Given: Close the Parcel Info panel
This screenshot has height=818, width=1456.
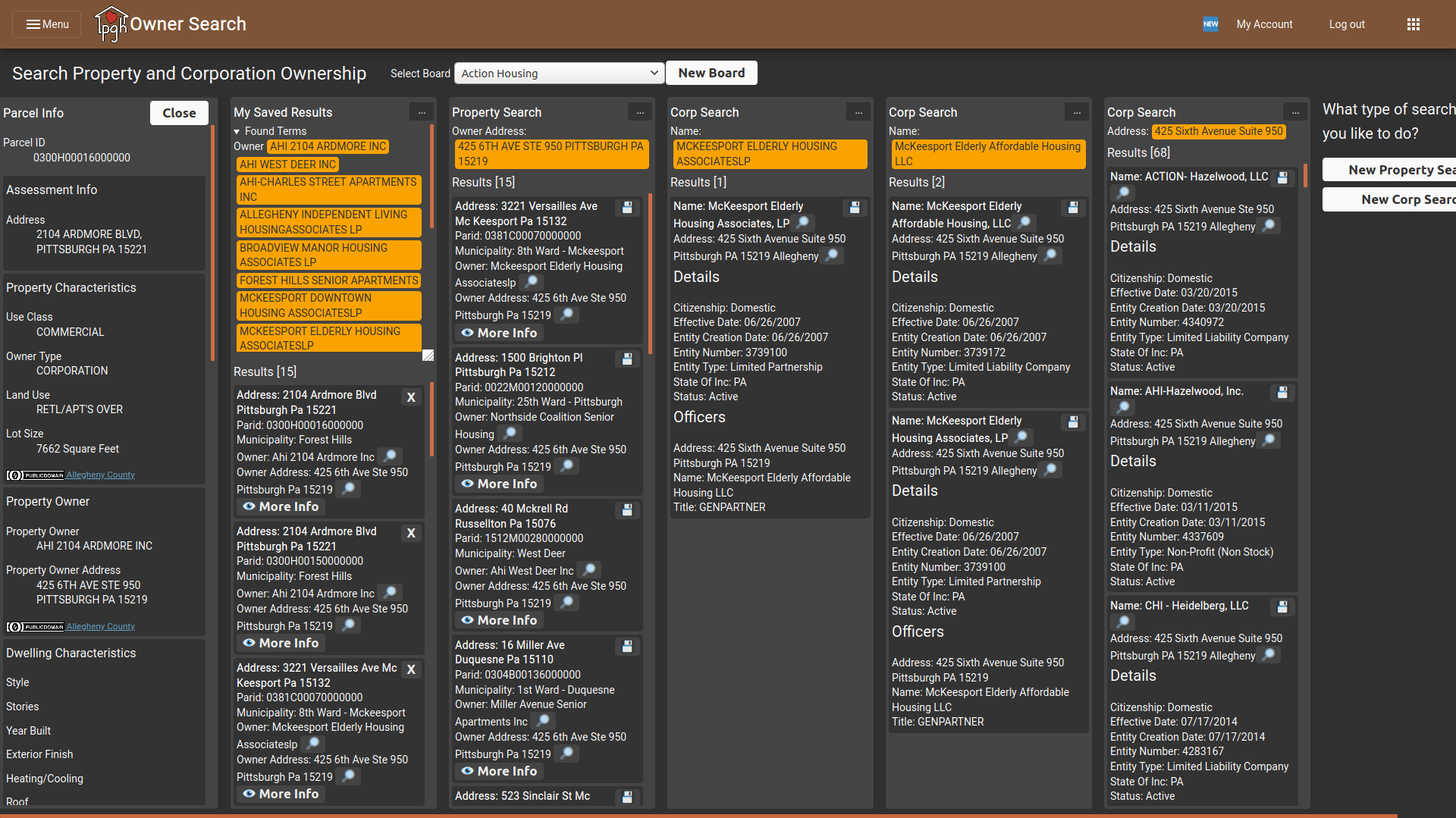Looking at the screenshot, I should click(179, 113).
